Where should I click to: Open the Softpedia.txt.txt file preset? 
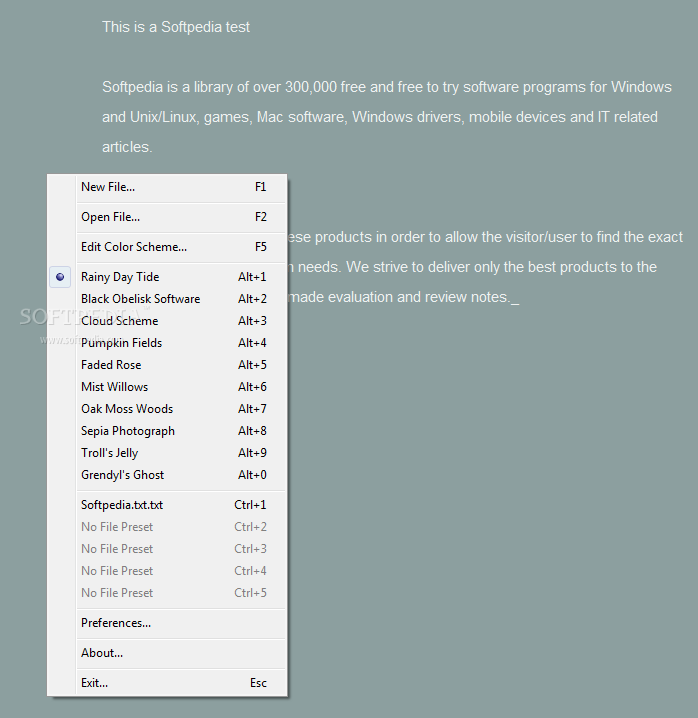tap(168, 505)
